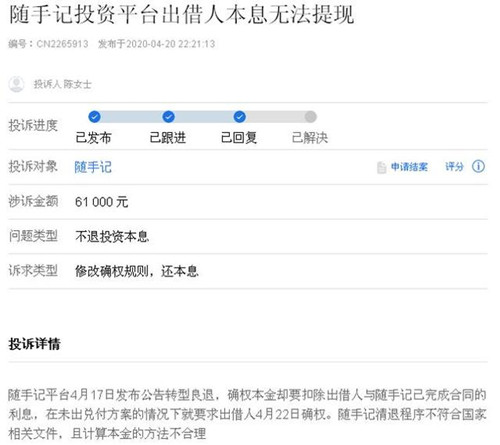Open the 随手记 complaint target link
Image resolution: width=500 pixels, height=445 pixels.
(93, 167)
